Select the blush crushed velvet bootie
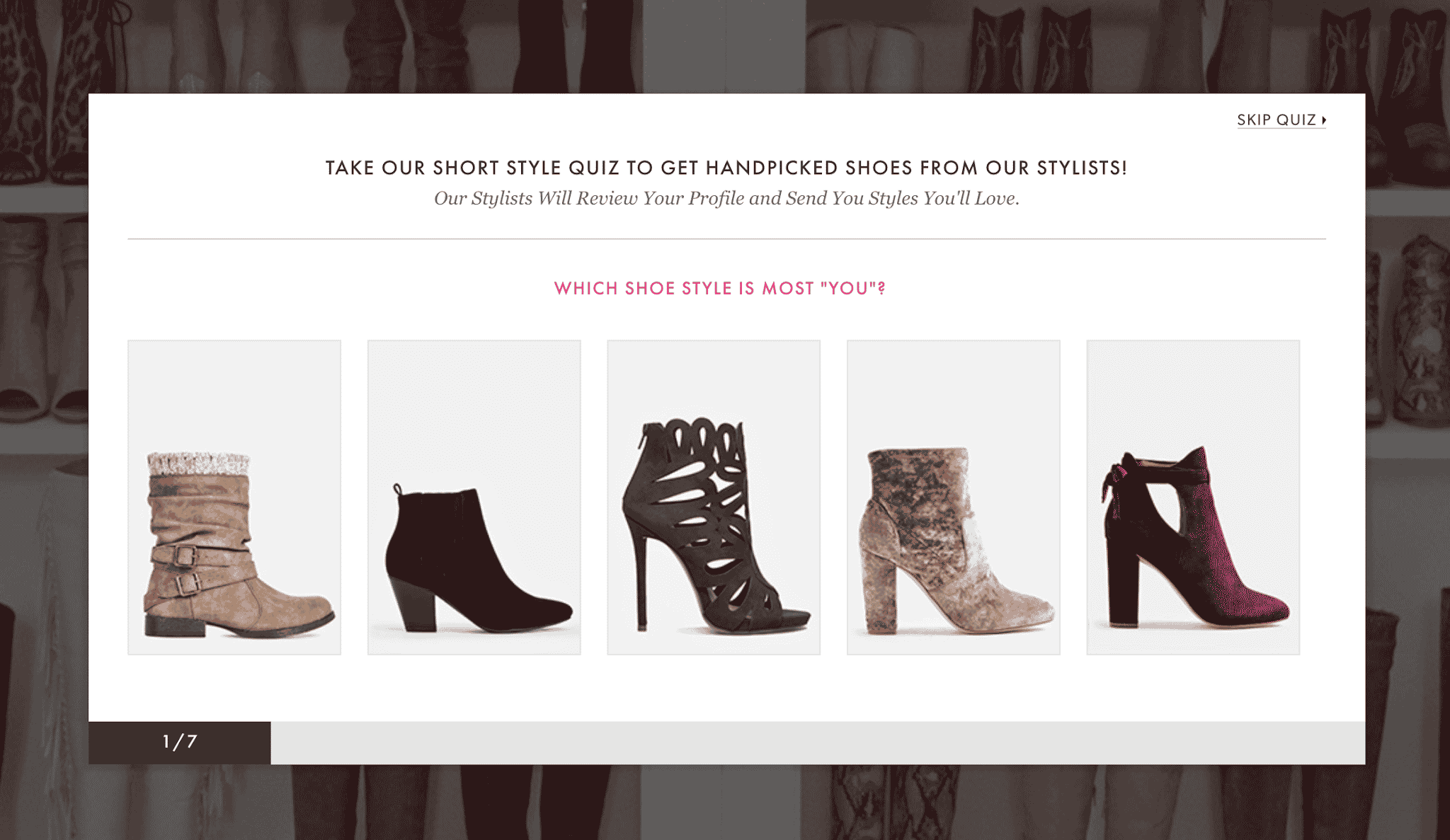Screen dimensions: 1450x840 (x=953, y=497)
